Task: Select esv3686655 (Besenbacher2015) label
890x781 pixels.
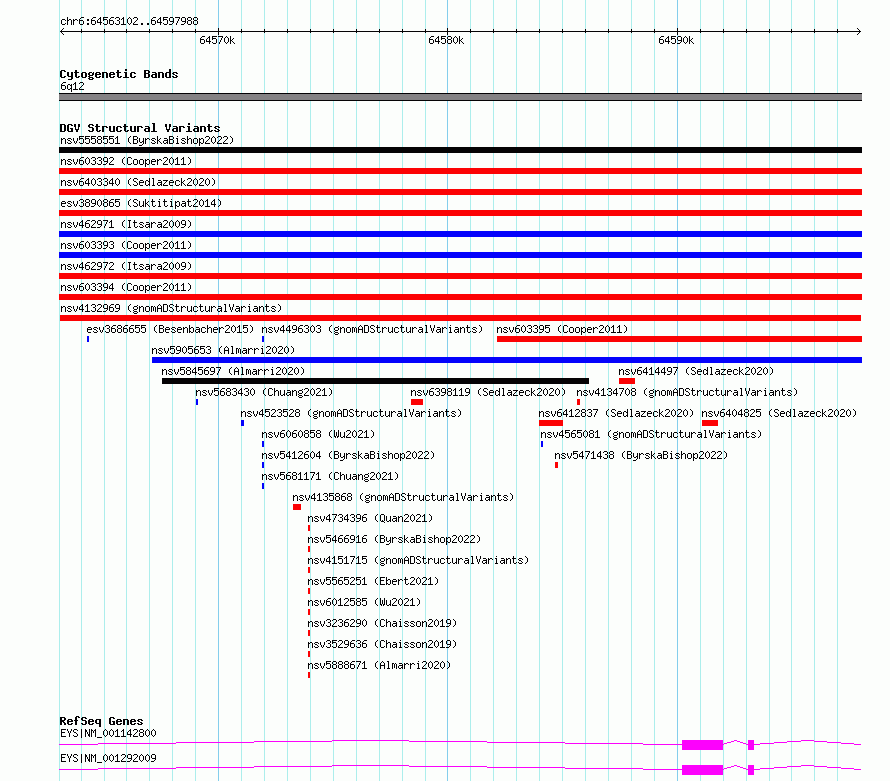Action: 170,329
